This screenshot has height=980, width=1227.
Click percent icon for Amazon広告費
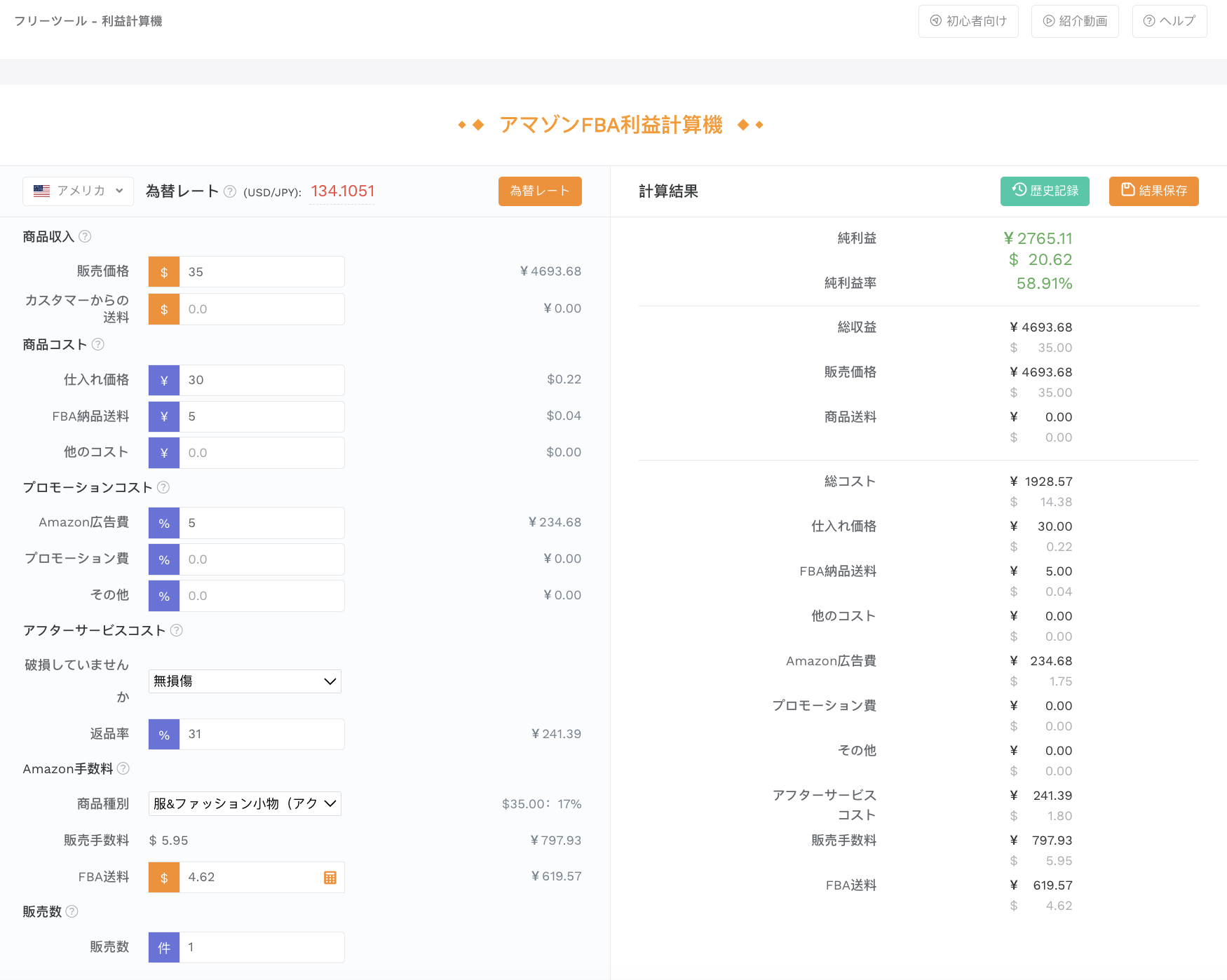(x=164, y=523)
